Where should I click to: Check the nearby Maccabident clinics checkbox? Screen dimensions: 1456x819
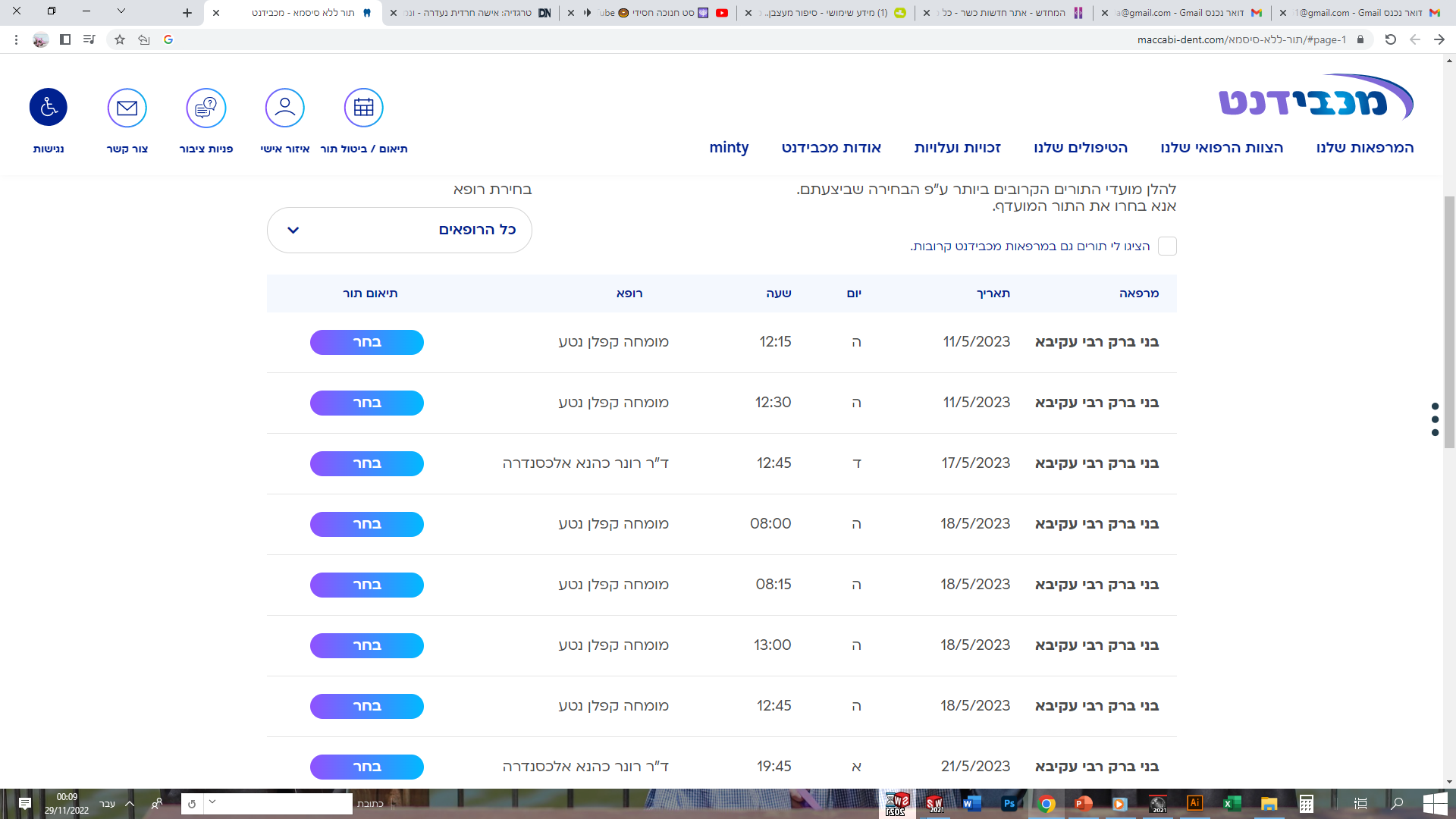1167,246
